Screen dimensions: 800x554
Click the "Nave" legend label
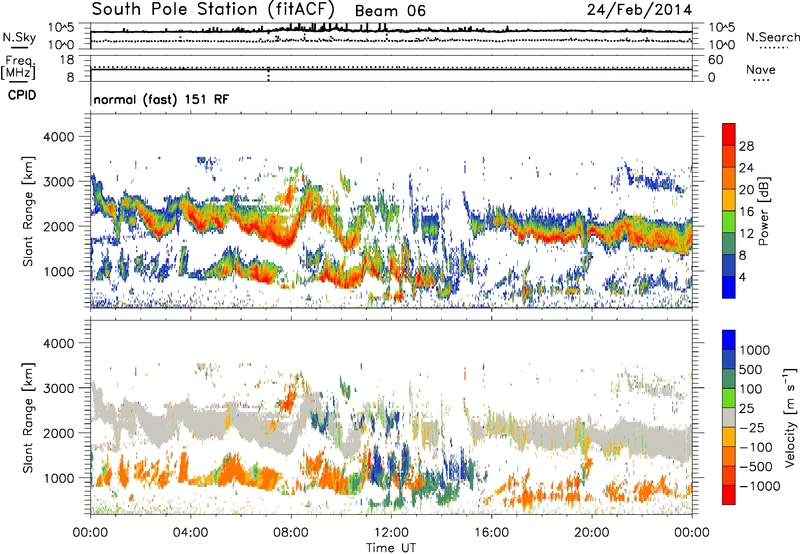click(x=761, y=70)
